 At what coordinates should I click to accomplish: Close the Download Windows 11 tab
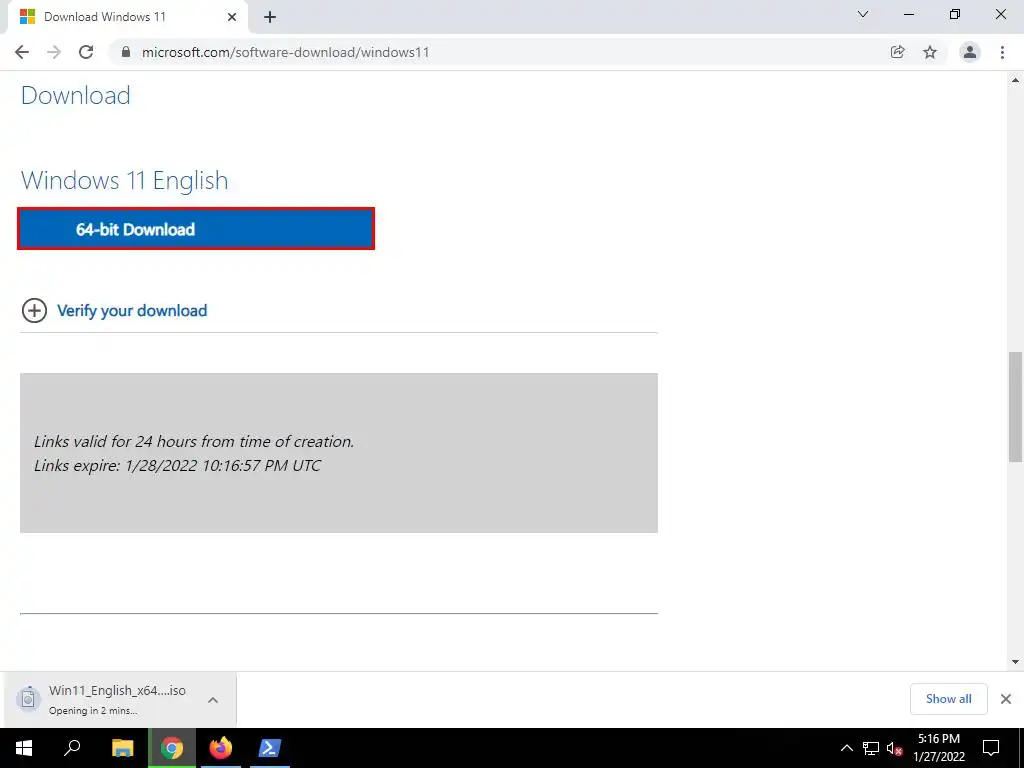coord(232,17)
